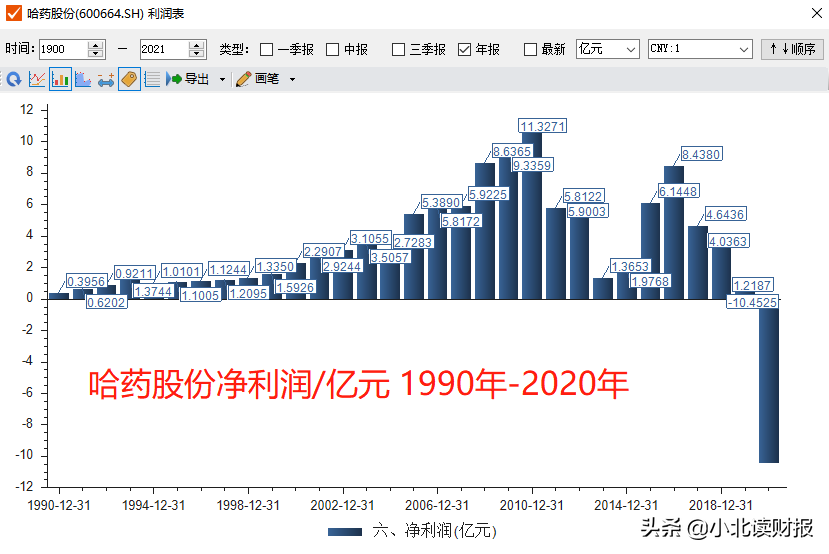
Task: Click the data label 1.2187
Action: point(752,285)
